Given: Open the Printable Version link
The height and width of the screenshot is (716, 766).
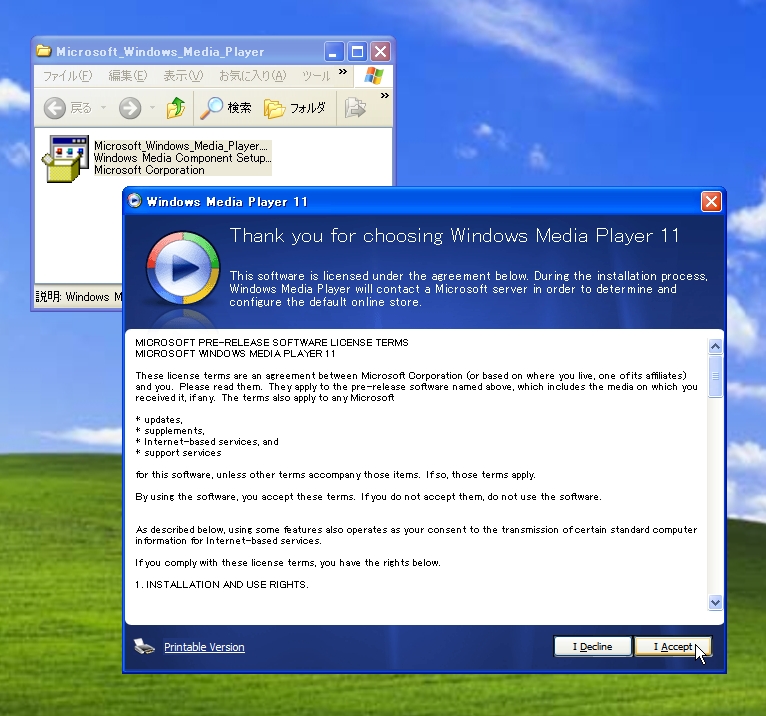Looking at the screenshot, I should coord(204,647).
